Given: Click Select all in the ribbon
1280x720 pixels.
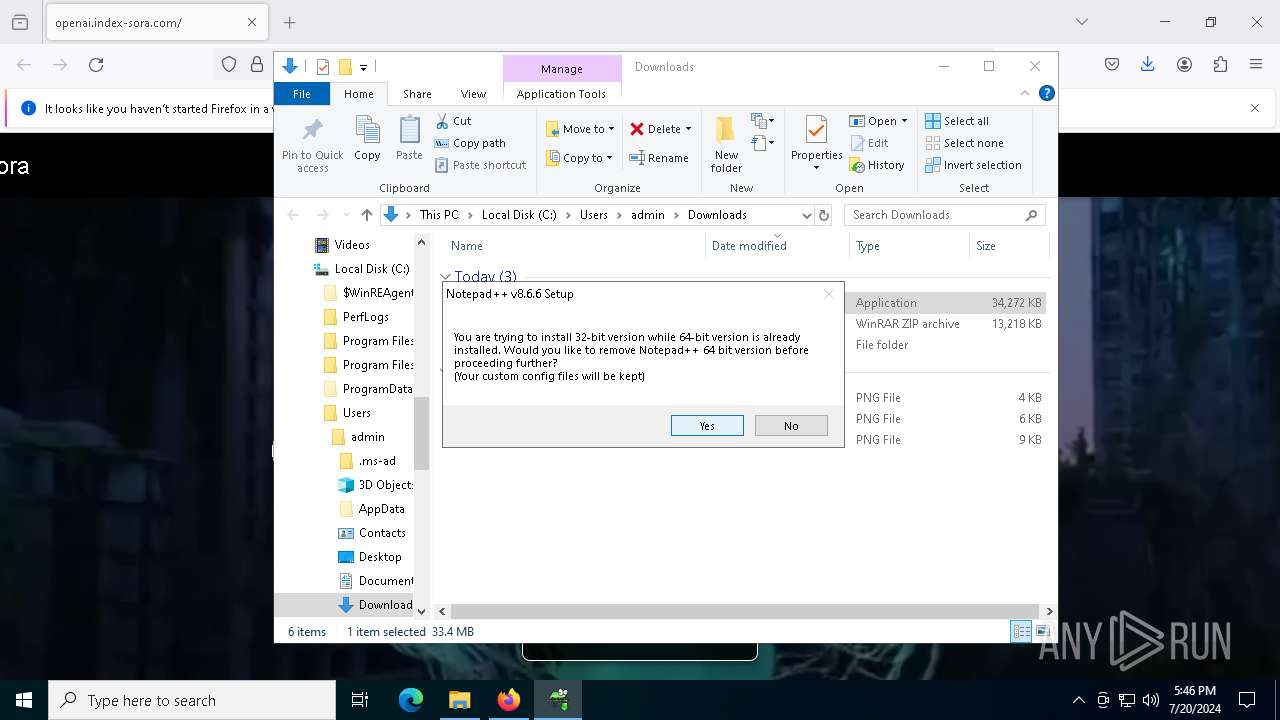Looking at the screenshot, I should tap(957, 121).
